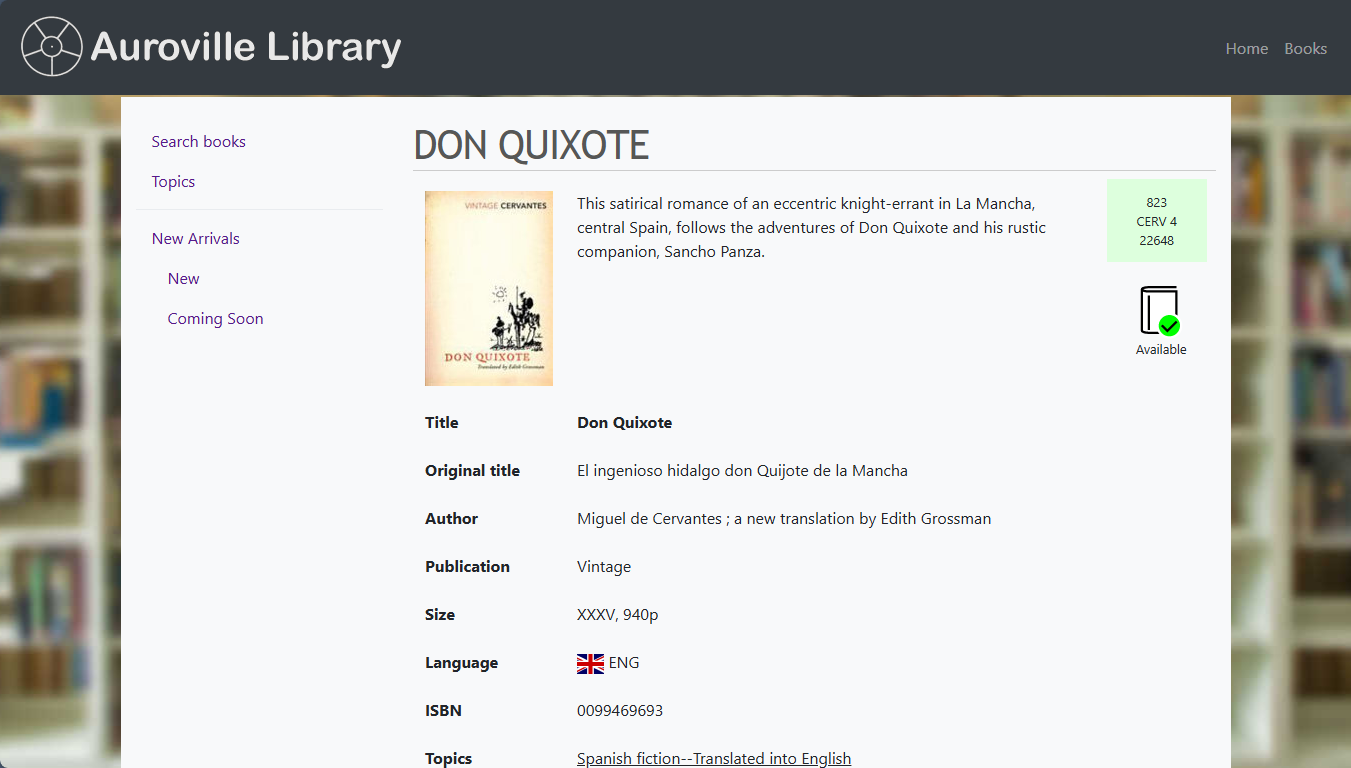Click the ISBN number 0099469693
Image resolution: width=1351 pixels, height=768 pixels.
620,710
